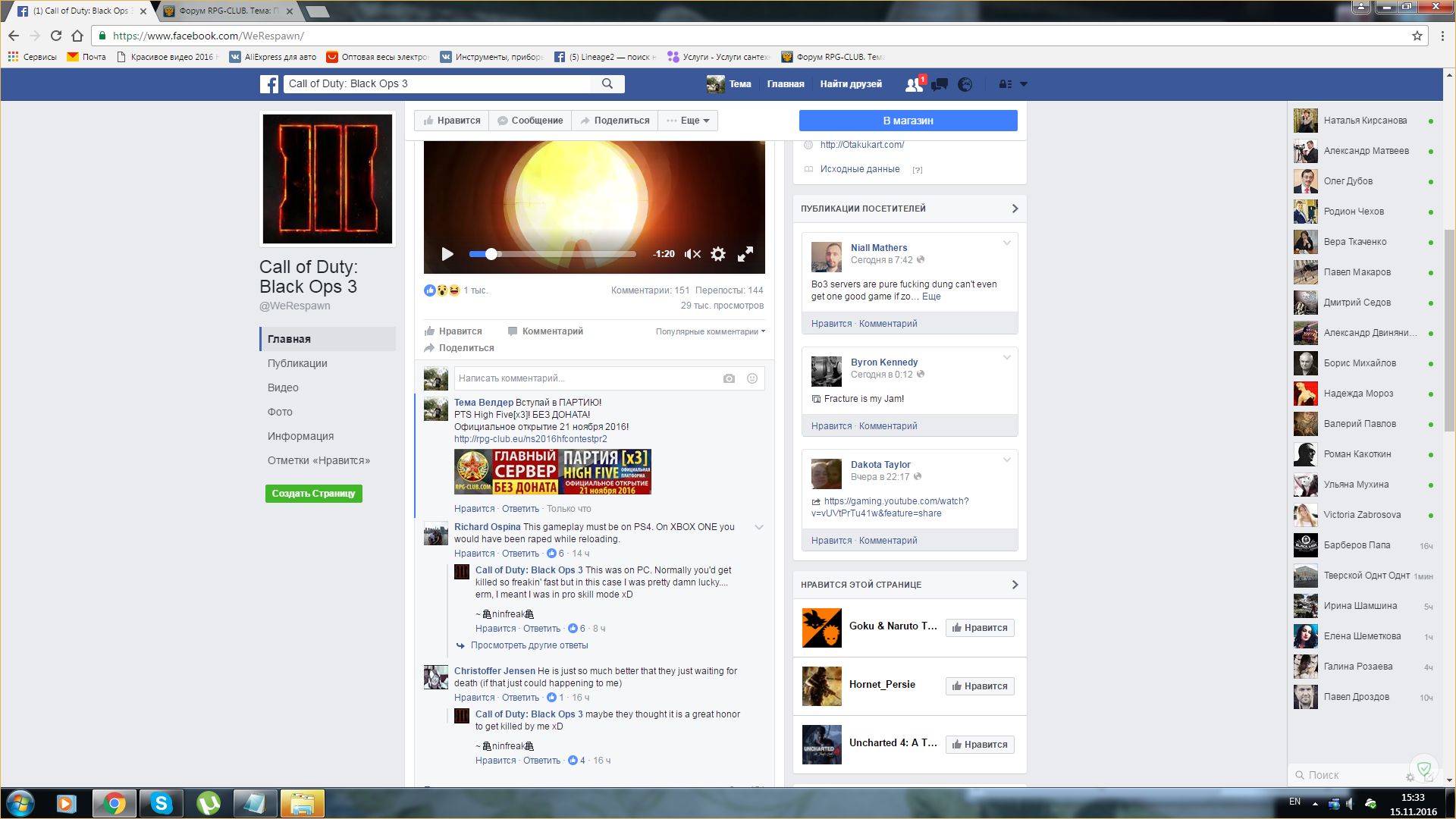
Task: Attach photo using camera icon in comment box
Action: click(729, 378)
